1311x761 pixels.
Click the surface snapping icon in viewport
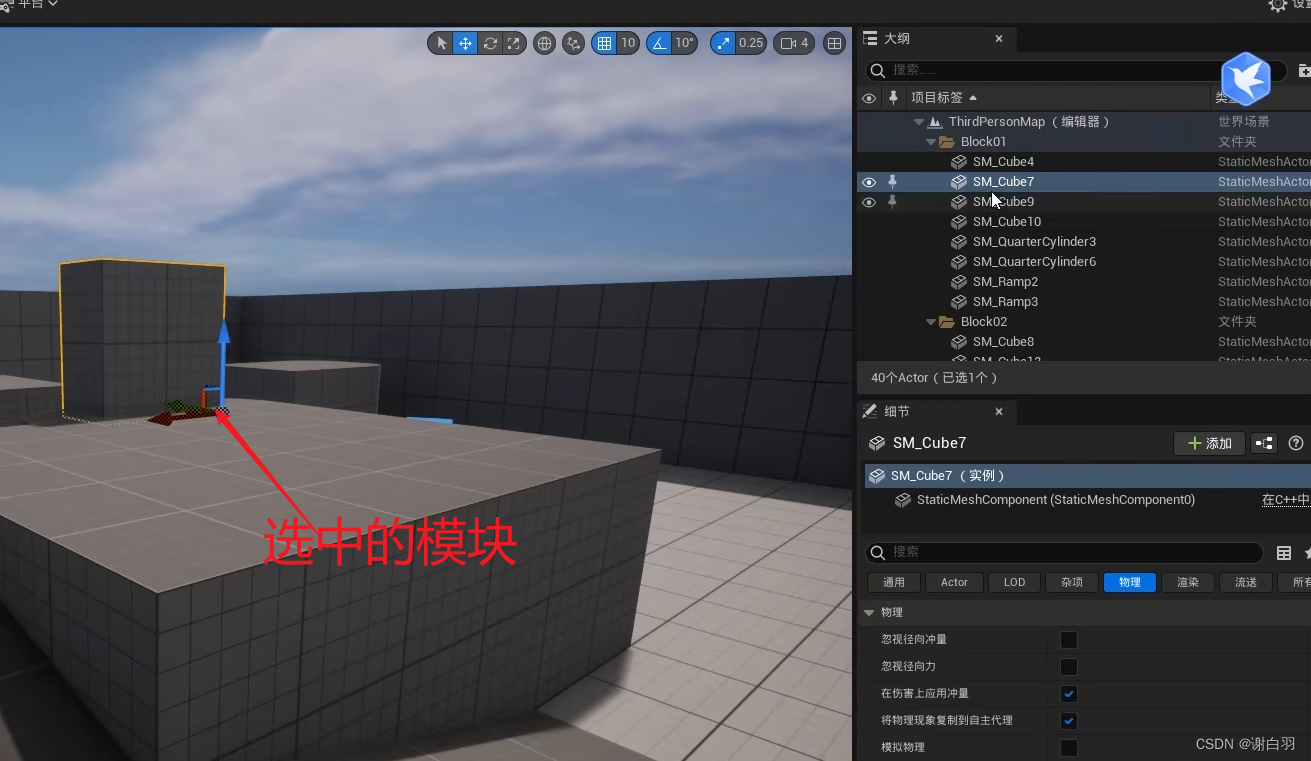click(573, 43)
